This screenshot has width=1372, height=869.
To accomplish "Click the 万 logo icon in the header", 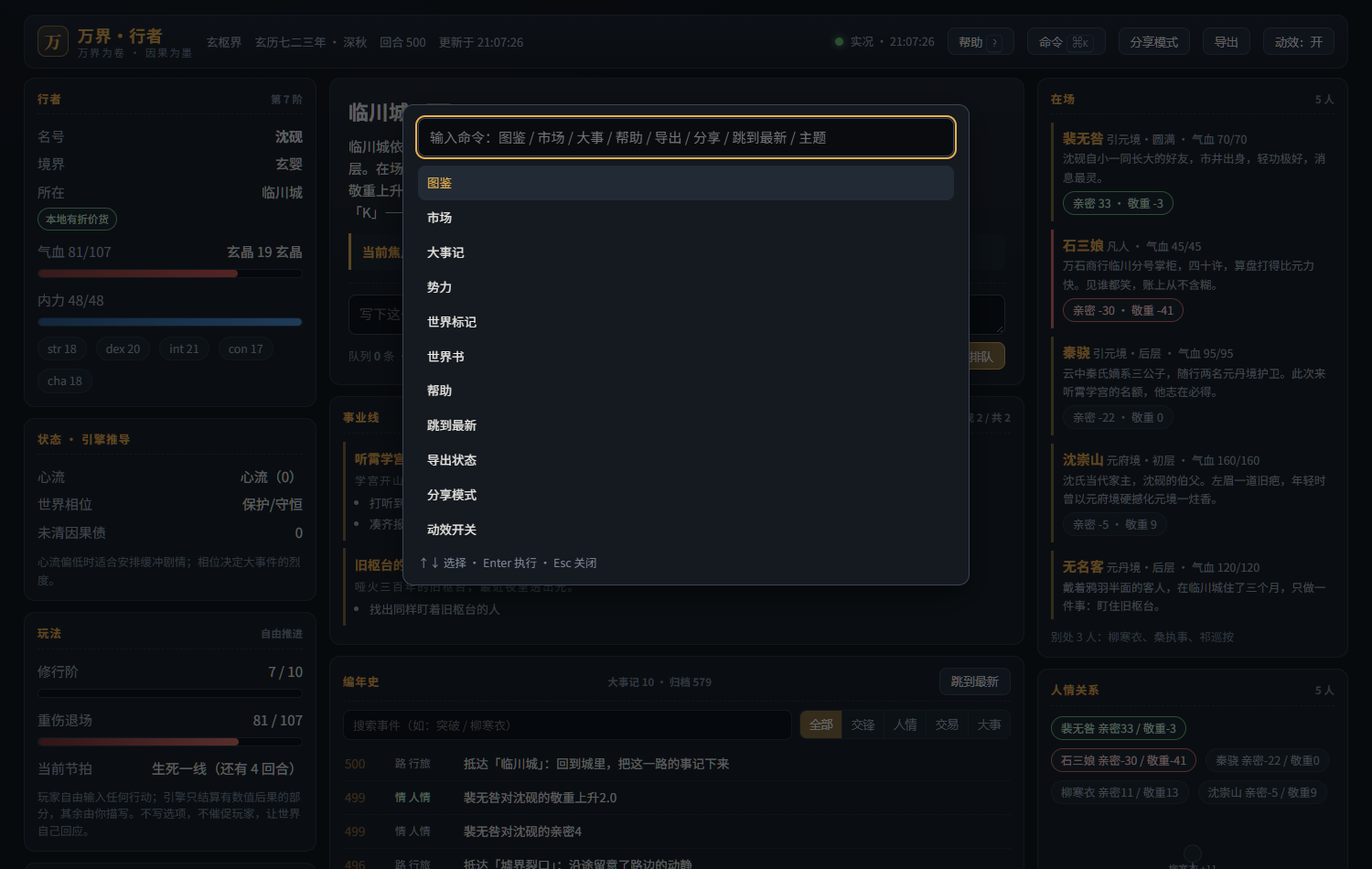I will tap(53, 41).
